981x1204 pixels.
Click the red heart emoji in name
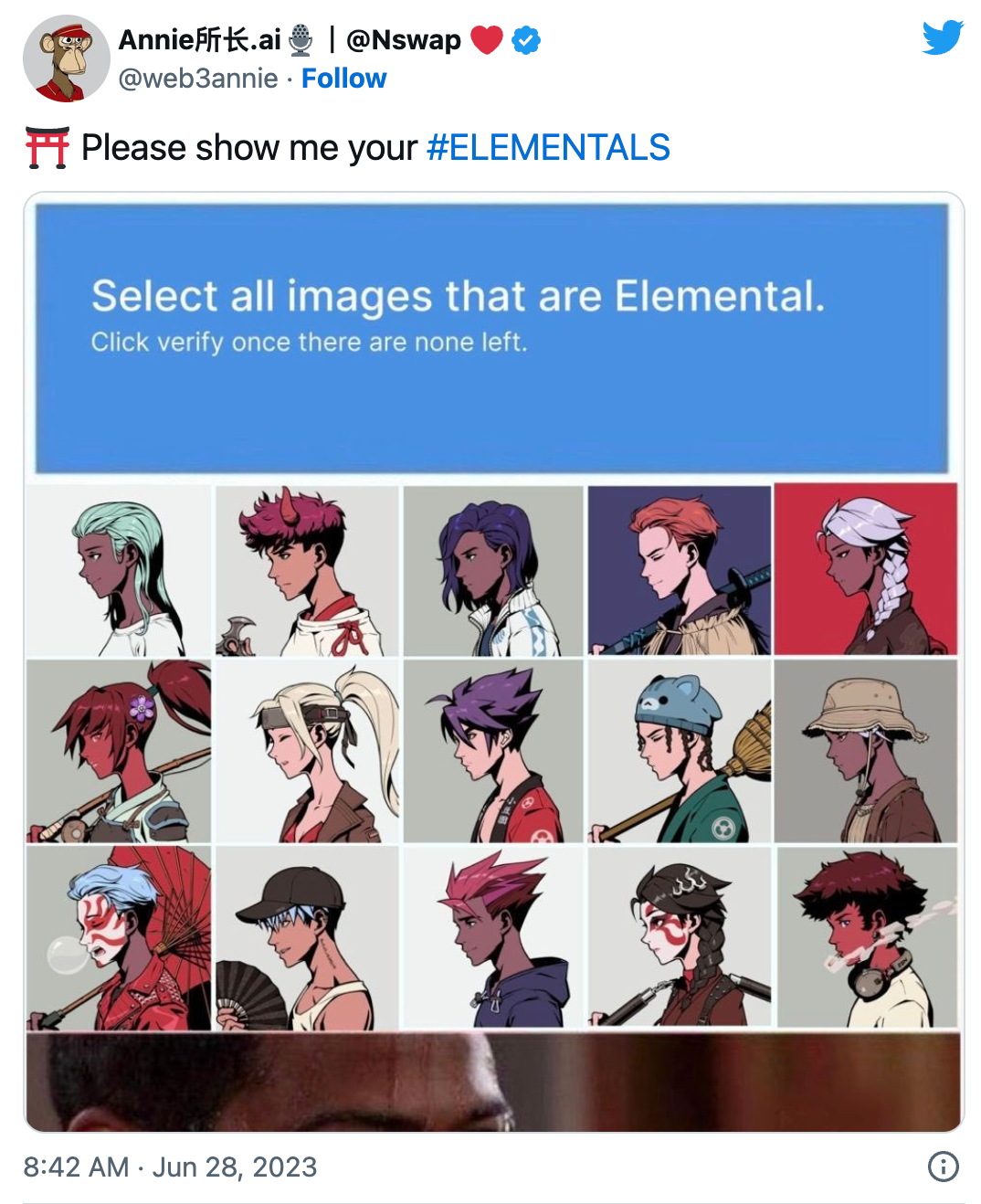(x=487, y=40)
